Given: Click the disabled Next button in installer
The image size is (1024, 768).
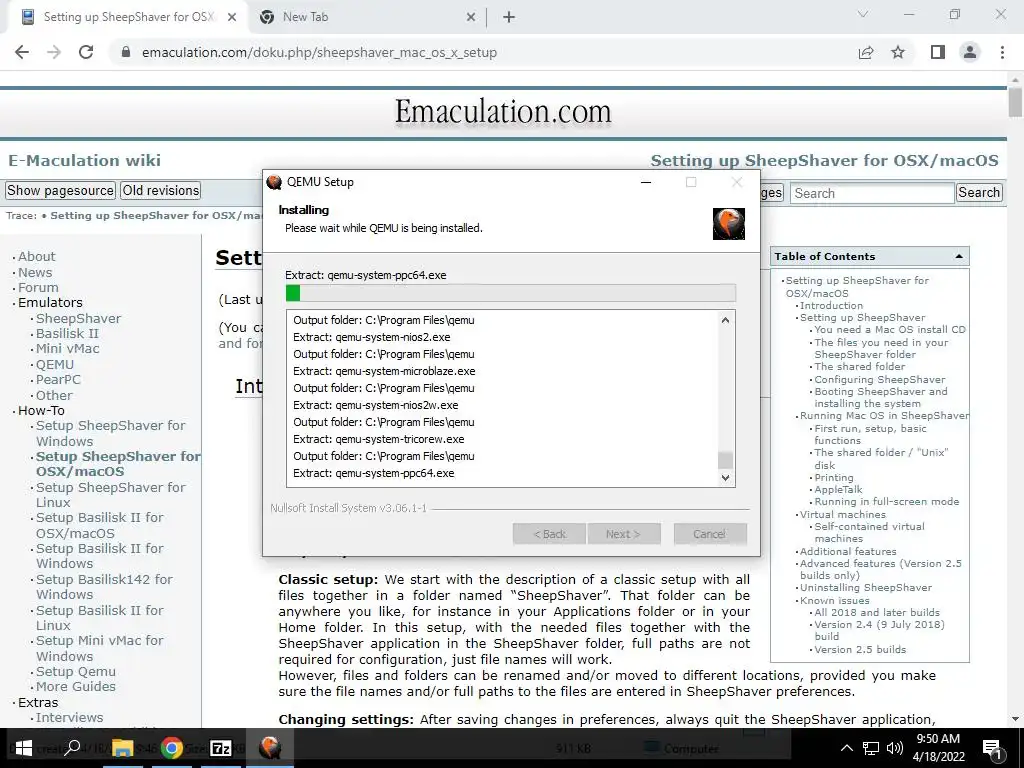Looking at the screenshot, I should [x=624, y=534].
